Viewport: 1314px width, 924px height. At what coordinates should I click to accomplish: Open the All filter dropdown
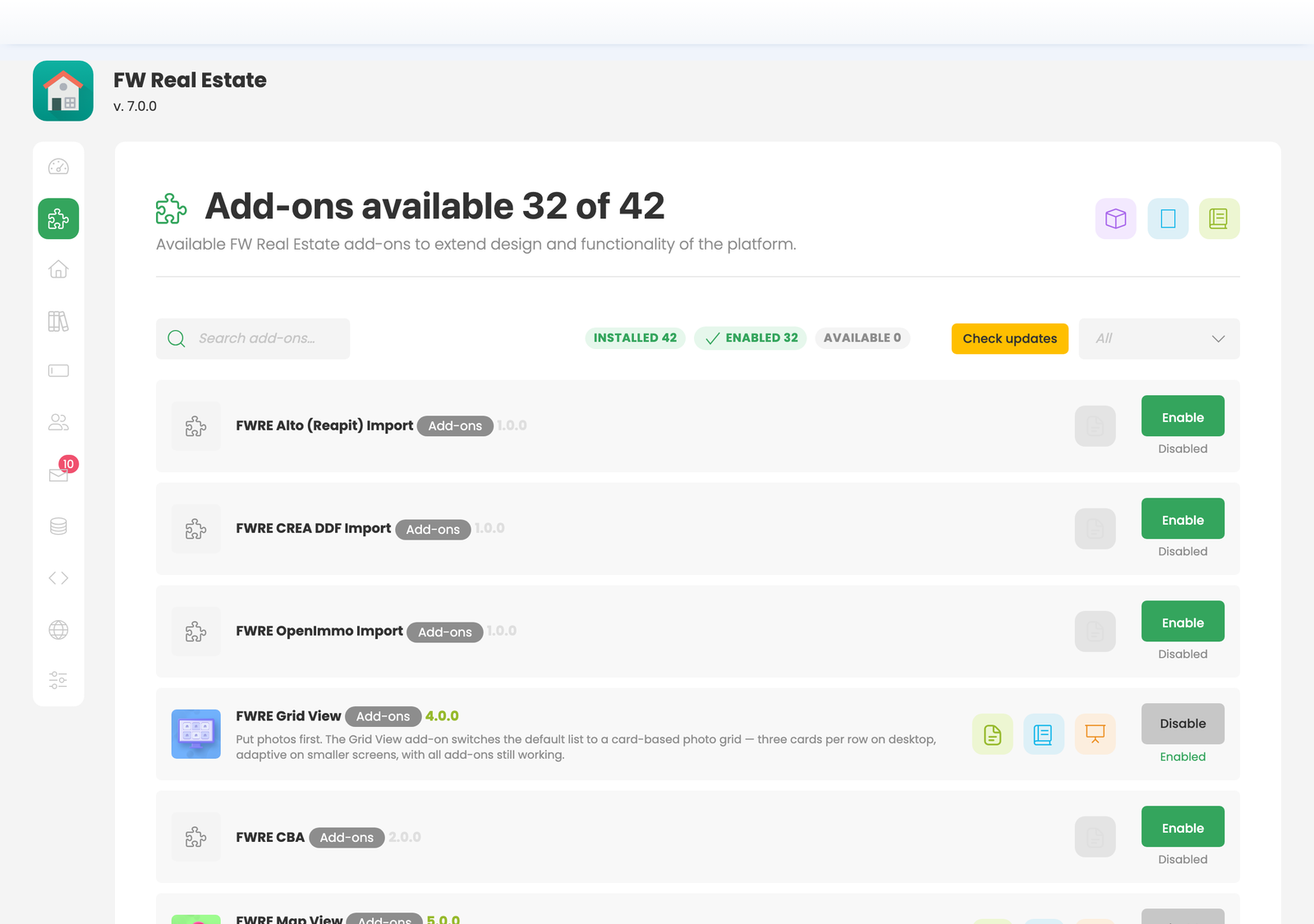coord(1160,338)
